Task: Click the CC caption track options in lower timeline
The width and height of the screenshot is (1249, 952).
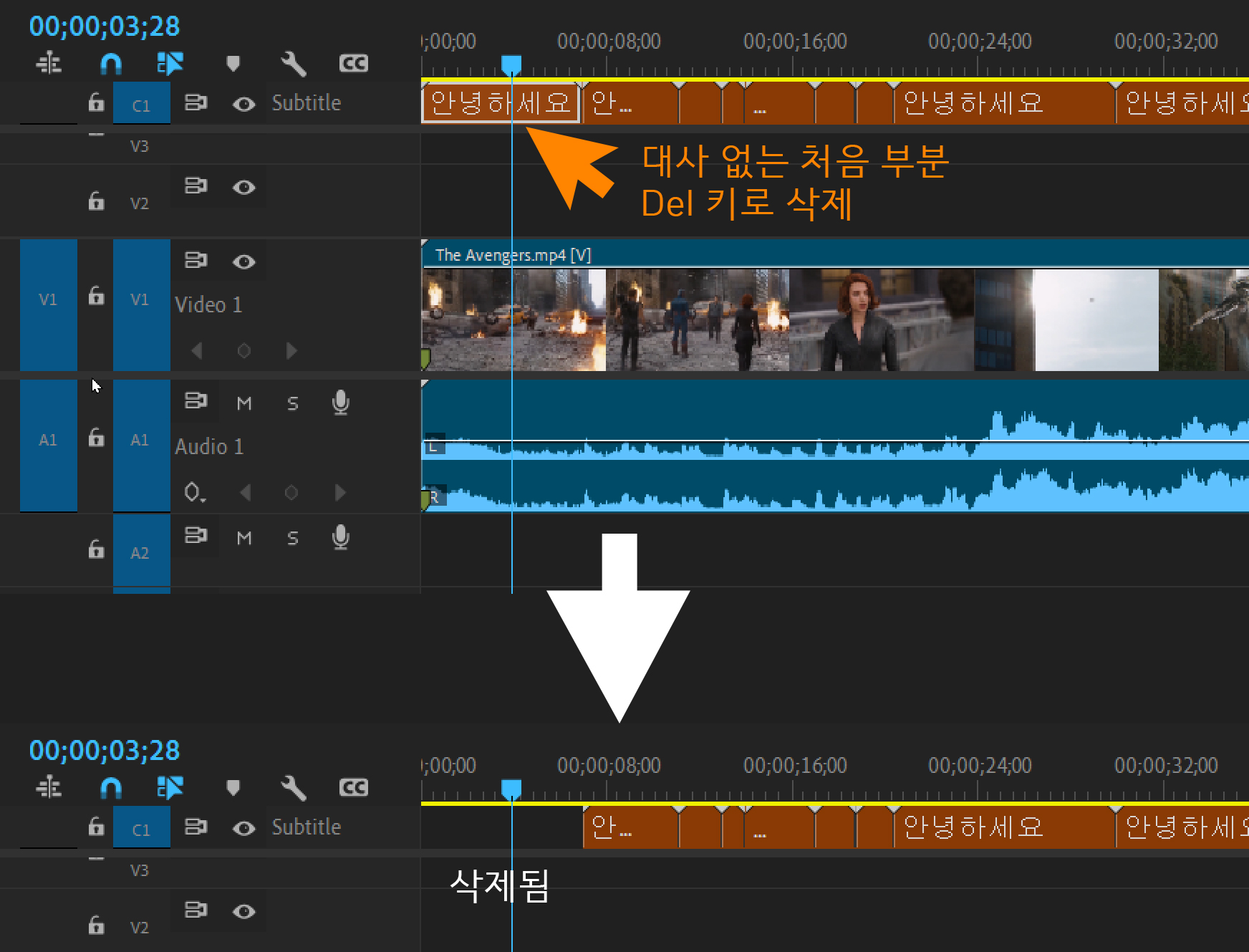Action: click(354, 788)
